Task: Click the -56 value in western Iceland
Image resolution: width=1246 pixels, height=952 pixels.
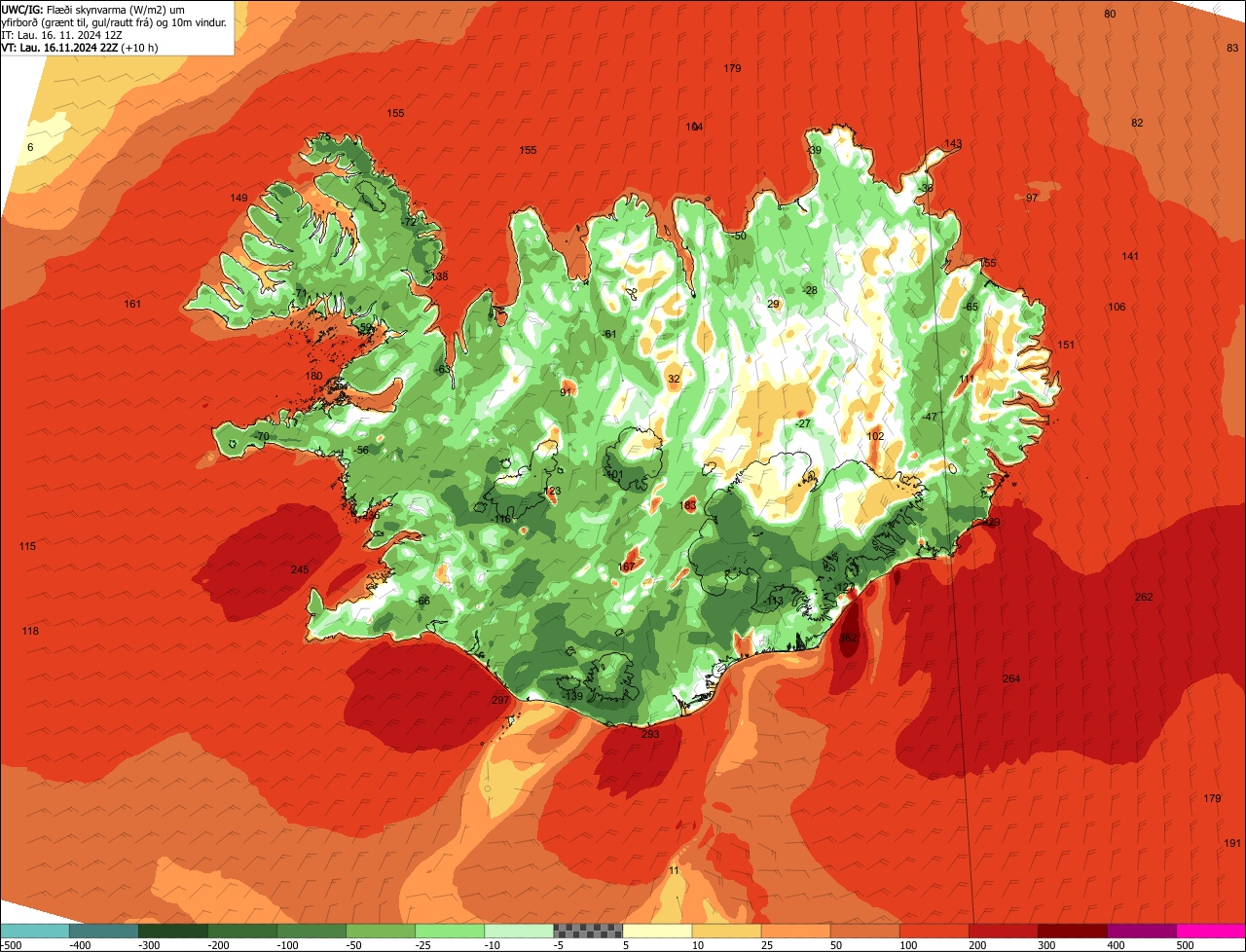Action: click(x=361, y=450)
